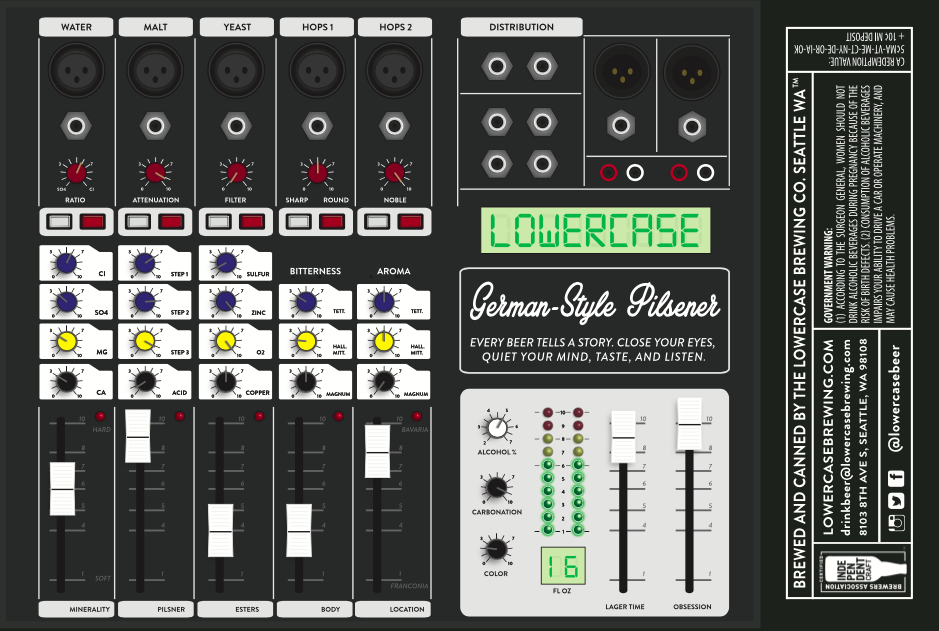Click the Facebook icon
This screenshot has width=939, height=631.
point(896,478)
